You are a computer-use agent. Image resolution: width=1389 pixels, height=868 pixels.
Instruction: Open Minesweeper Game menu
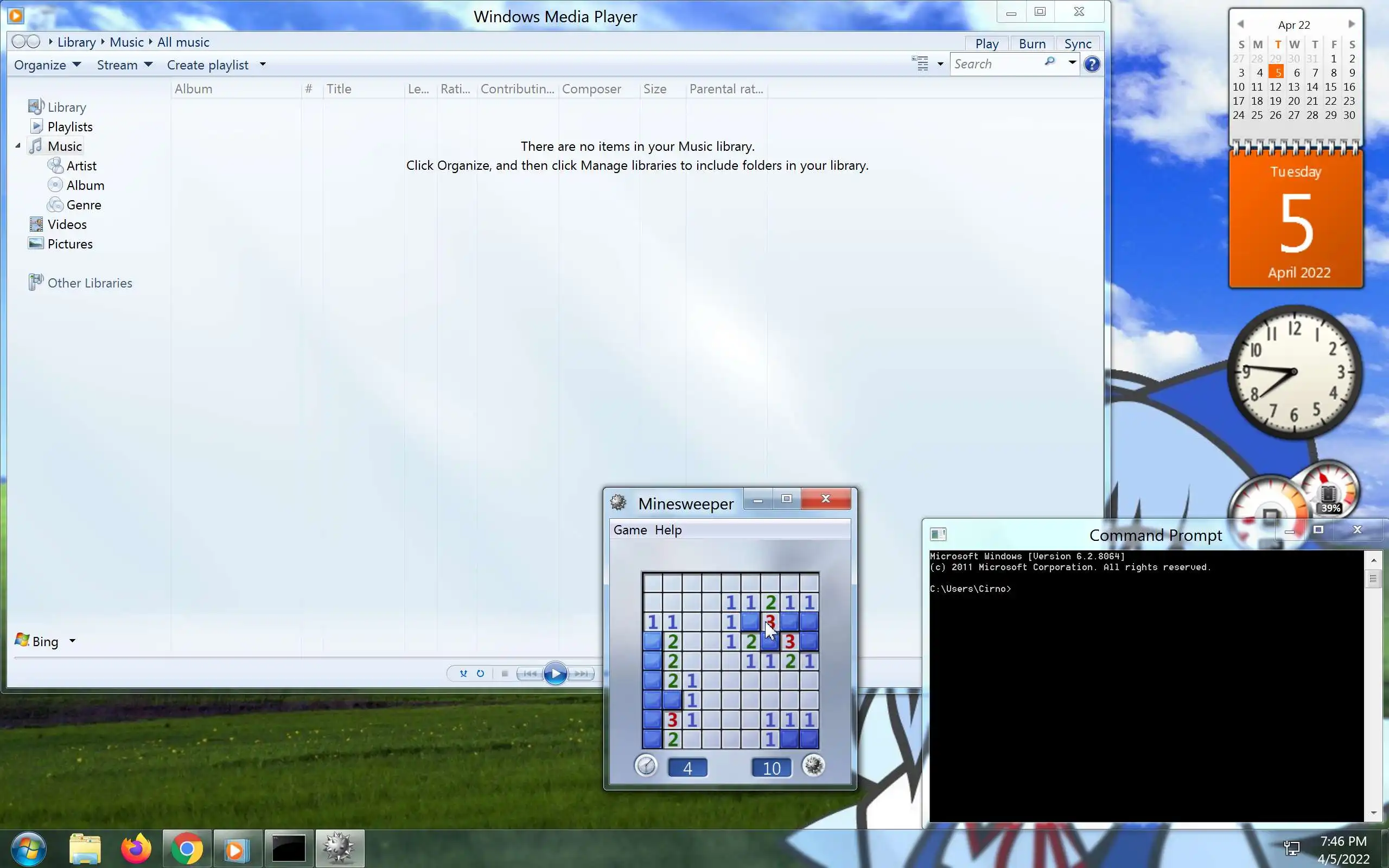pos(629,530)
